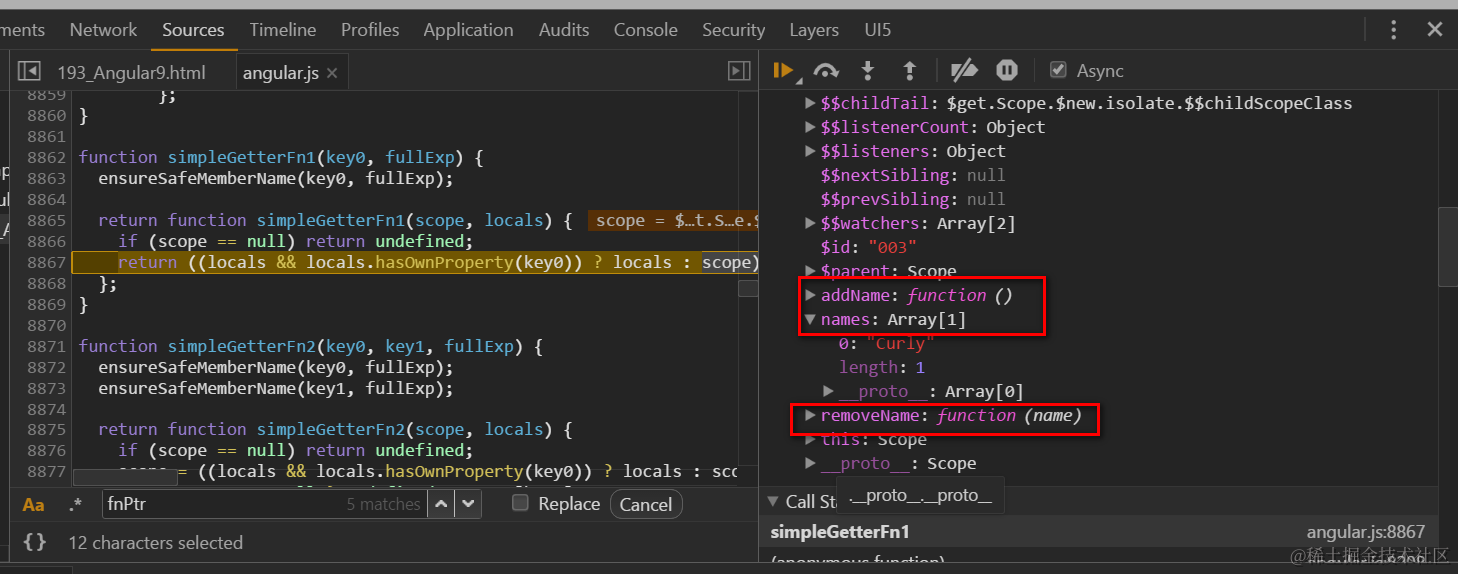Uncheck the Async checkbox
The width and height of the screenshot is (1458, 574).
click(1058, 70)
